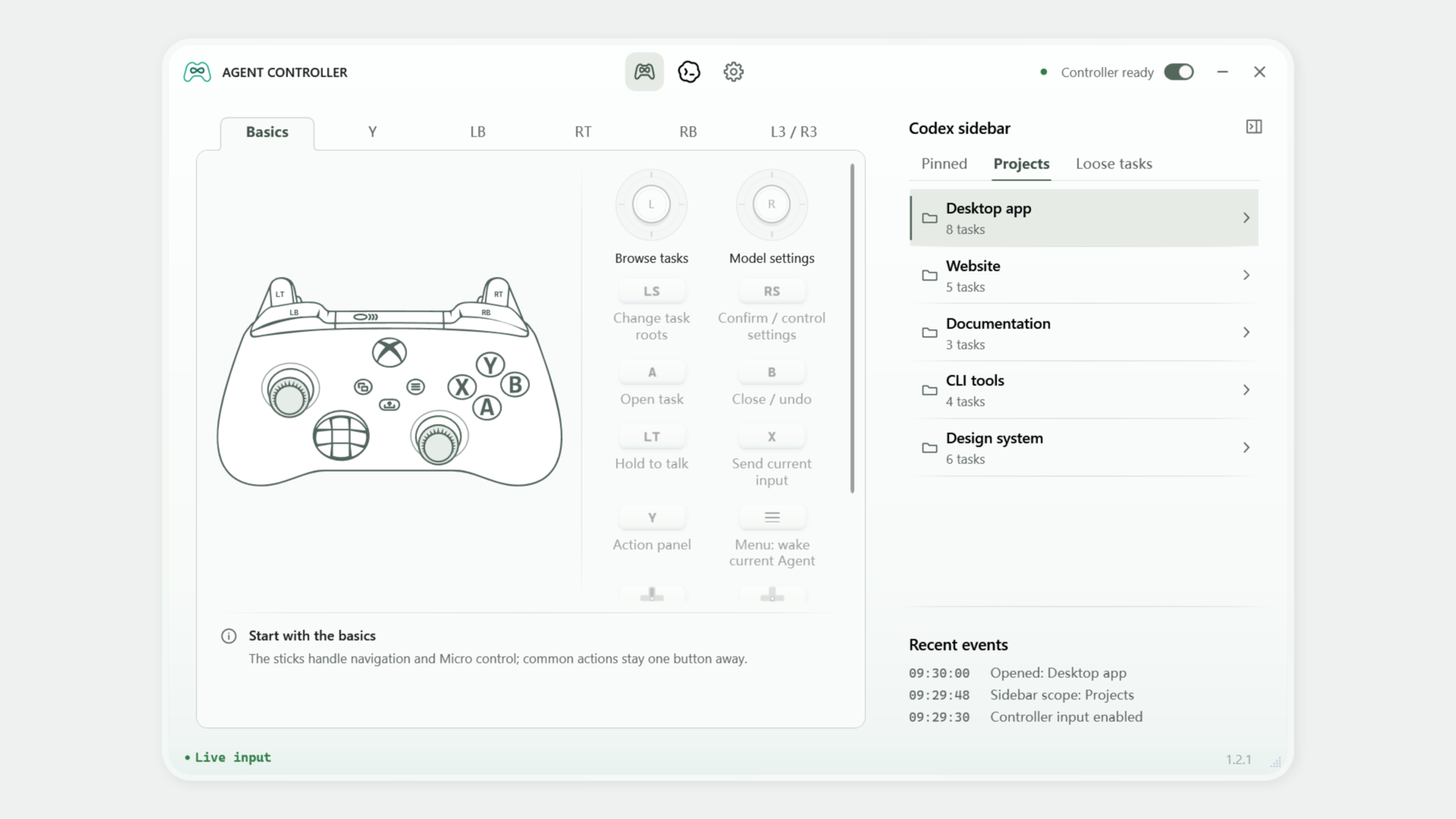Expand the Website project chevron
The width and height of the screenshot is (1456, 819).
click(x=1246, y=275)
